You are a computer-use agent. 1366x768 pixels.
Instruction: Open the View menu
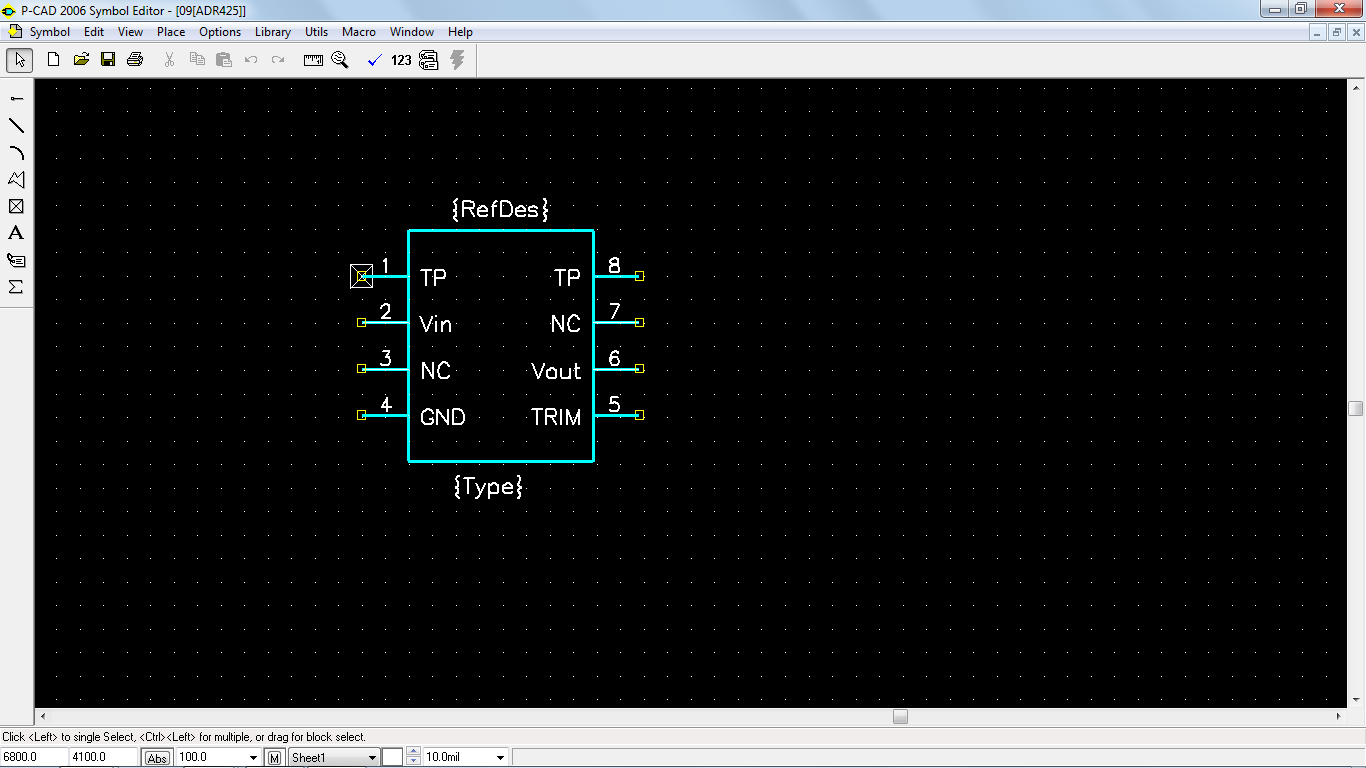tap(131, 32)
